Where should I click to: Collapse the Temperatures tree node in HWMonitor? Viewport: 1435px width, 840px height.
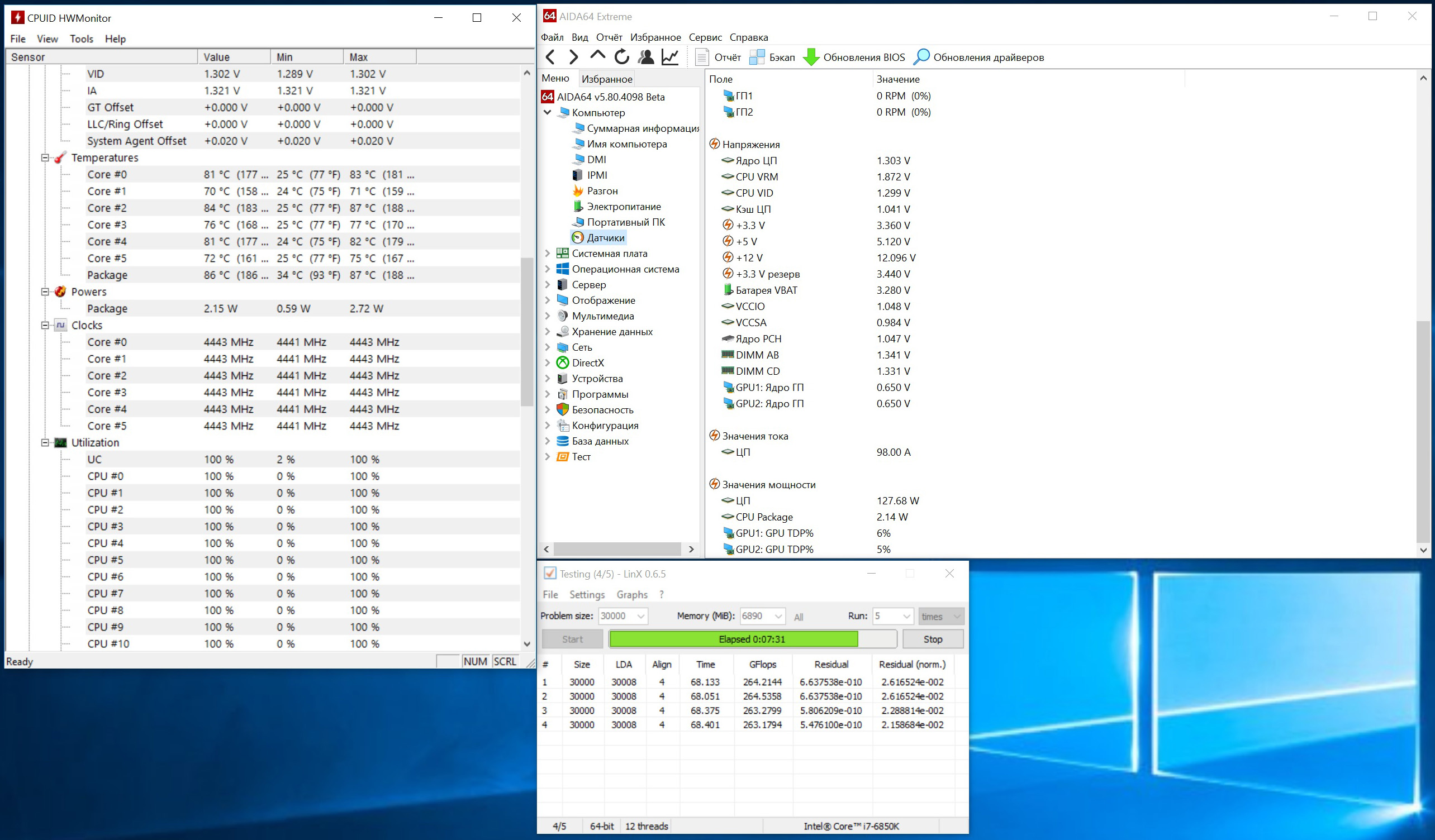click(x=45, y=157)
